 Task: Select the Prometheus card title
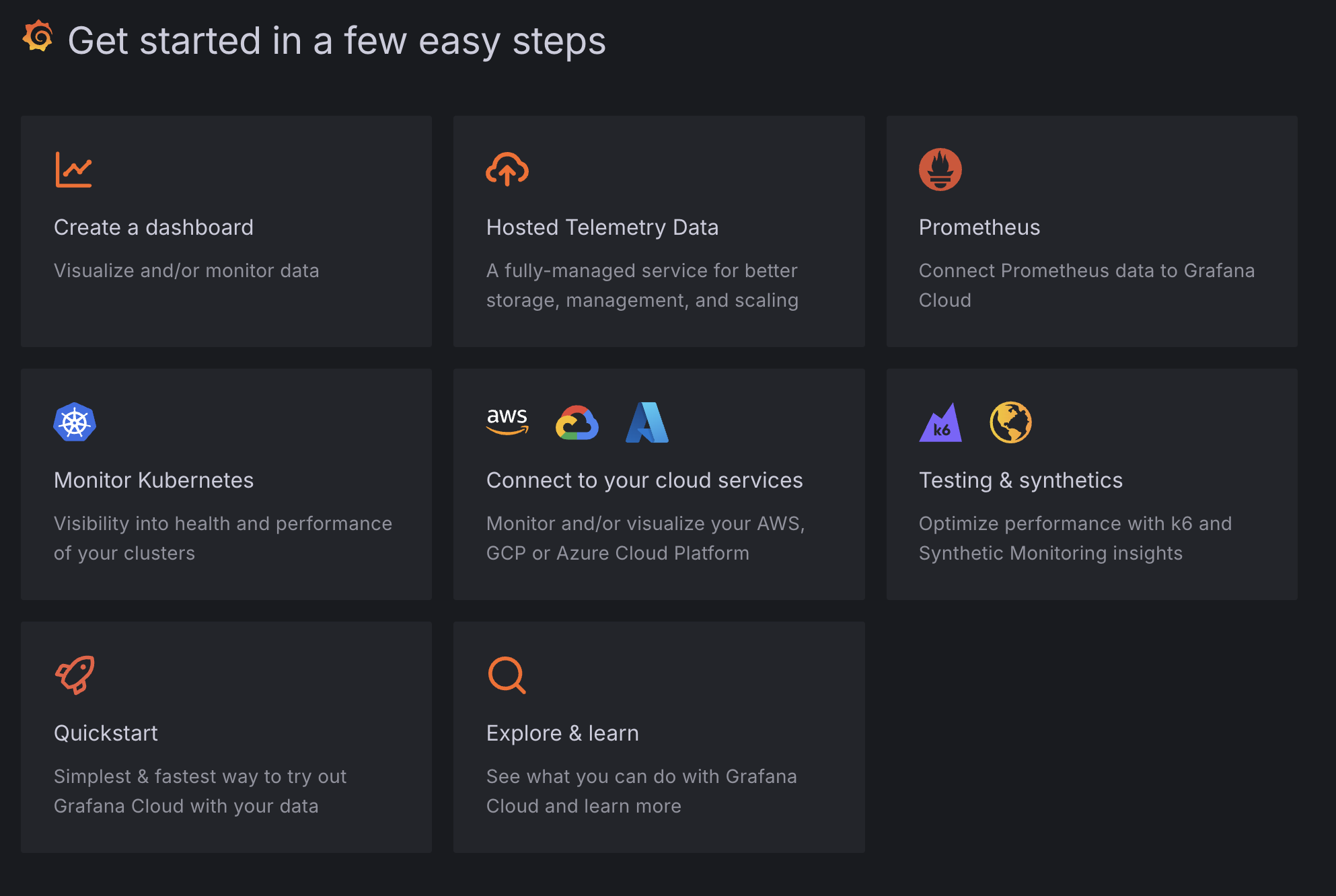979,227
